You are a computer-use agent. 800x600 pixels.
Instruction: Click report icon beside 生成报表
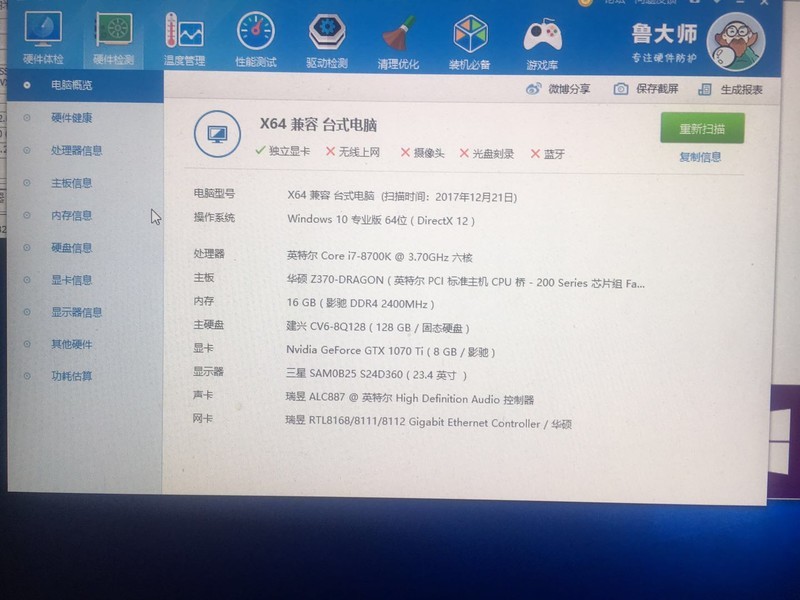pos(705,90)
